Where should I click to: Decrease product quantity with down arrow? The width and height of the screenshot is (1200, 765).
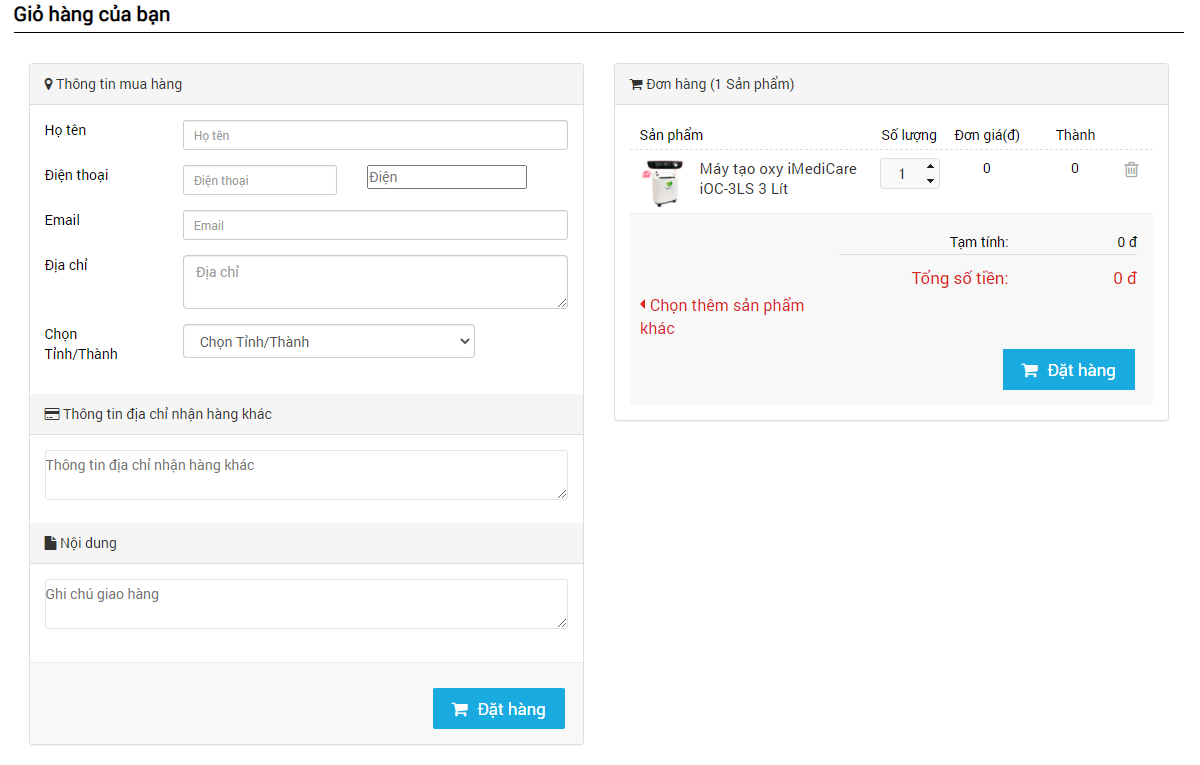point(930,181)
